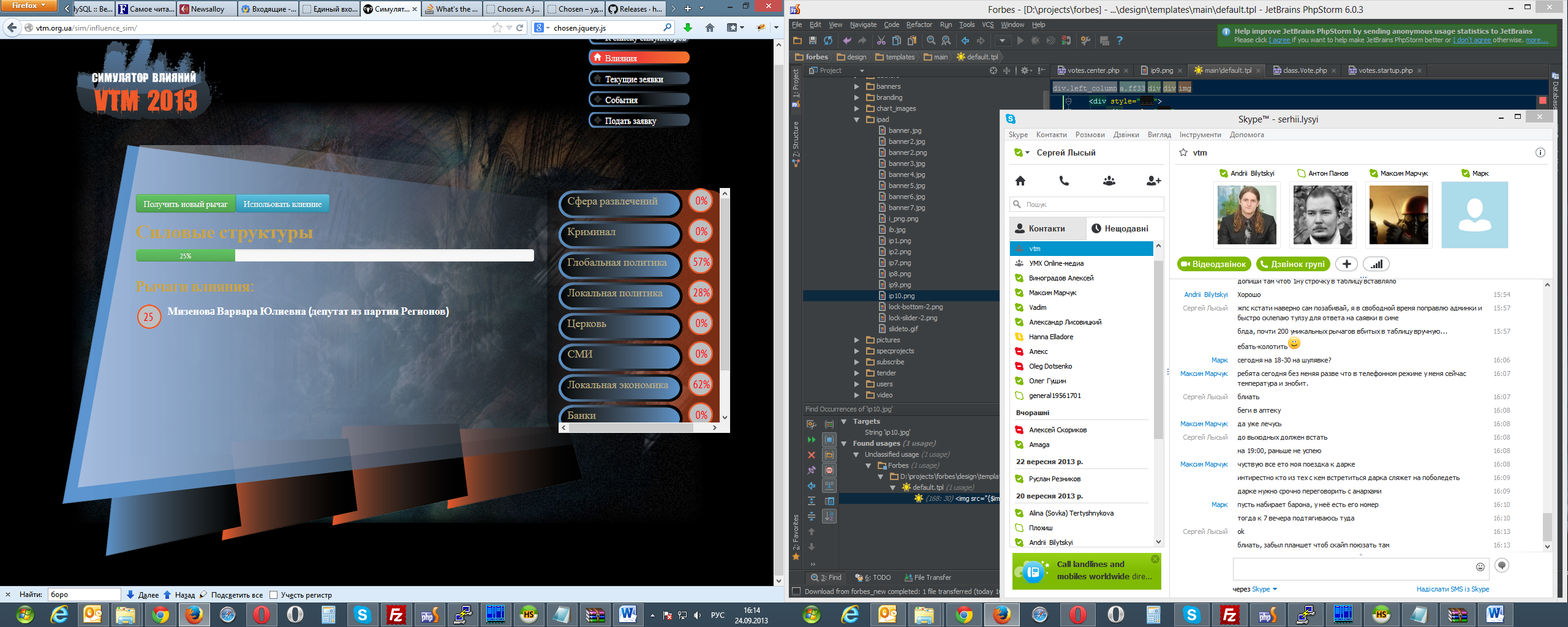Click 'Відеодзвінок' button in Skype
The height and width of the screenshot is (627, 1568).
pyautogui.click(x=1215, y=264)
